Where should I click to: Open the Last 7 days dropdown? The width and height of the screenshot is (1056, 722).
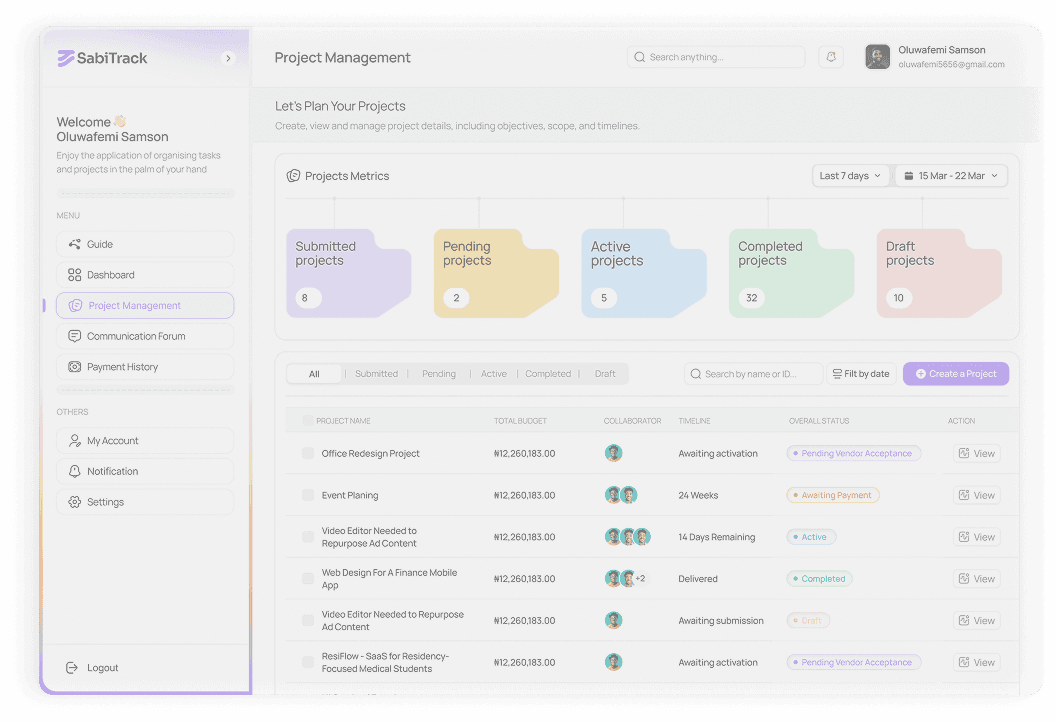click(849, 175)
